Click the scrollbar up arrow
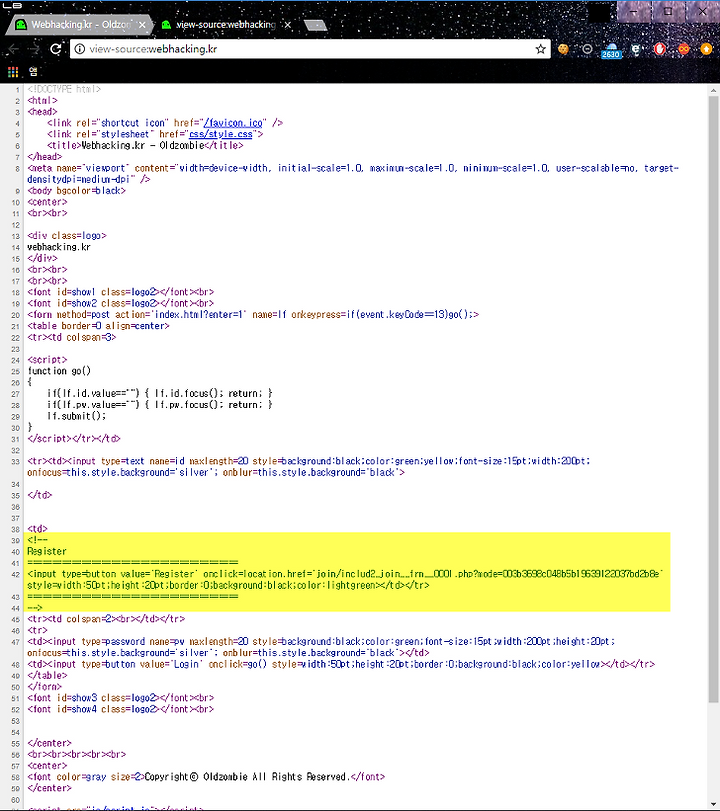Screen dimensions: 720x811 tap(714, 91)
